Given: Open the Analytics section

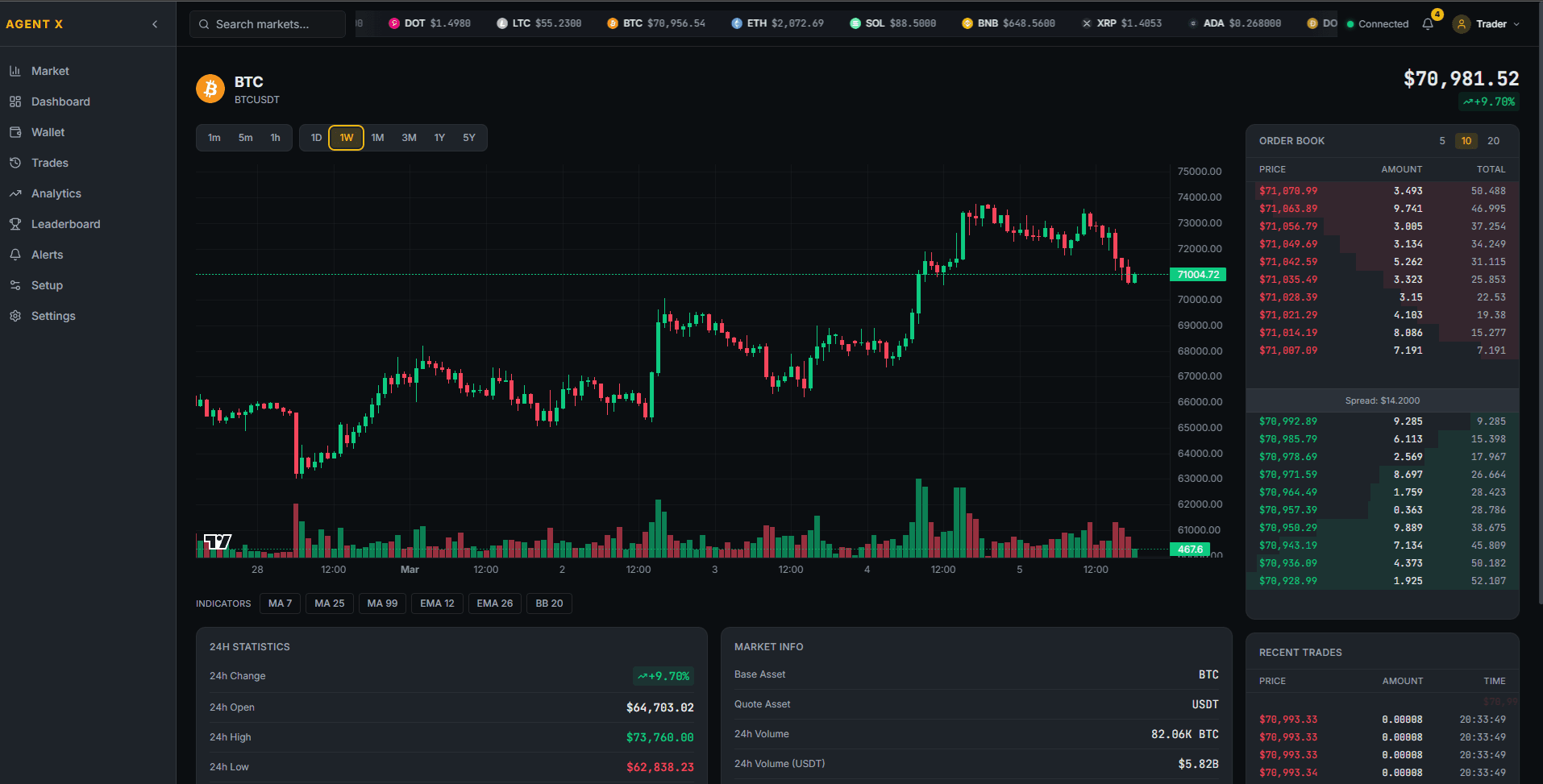Looking at the screenshot, I should click(x=56, y=193).
